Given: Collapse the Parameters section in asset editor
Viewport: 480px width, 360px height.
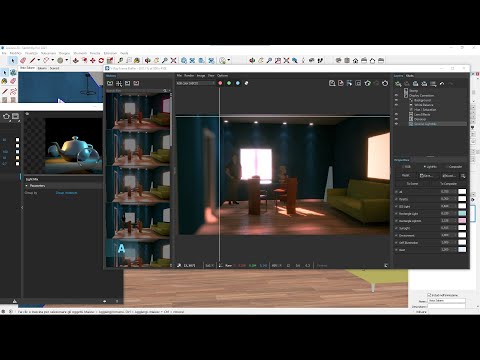Looking at the screenshot, I should [x=27, y=186].
